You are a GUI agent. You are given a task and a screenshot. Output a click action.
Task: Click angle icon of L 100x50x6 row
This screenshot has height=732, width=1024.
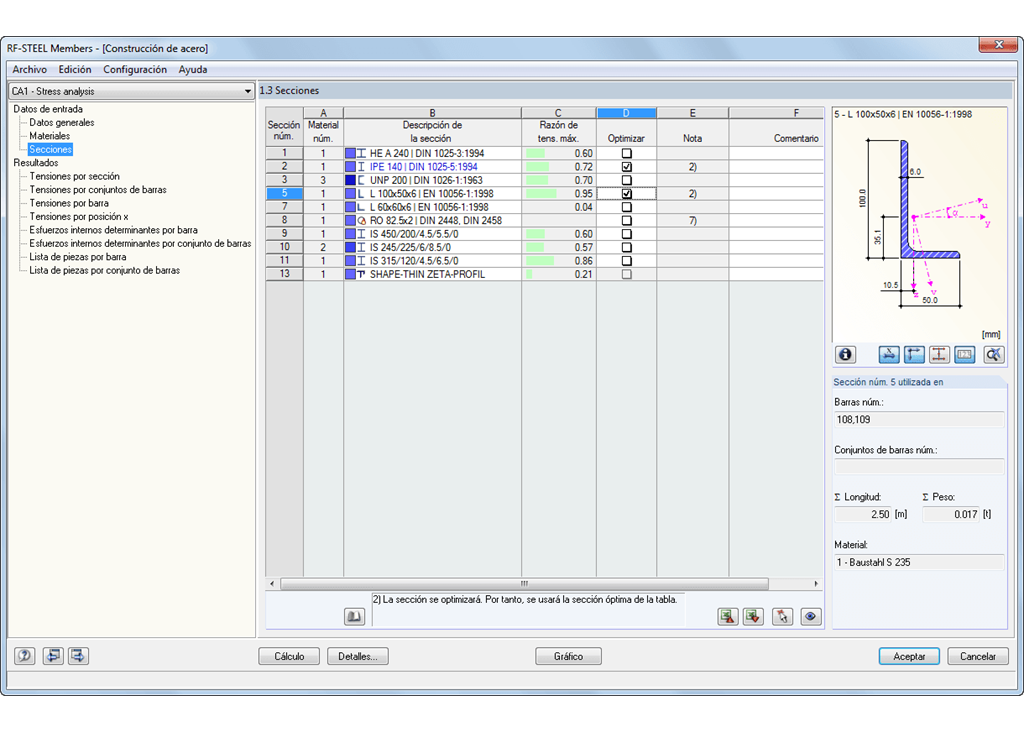(x=361, y=194)
